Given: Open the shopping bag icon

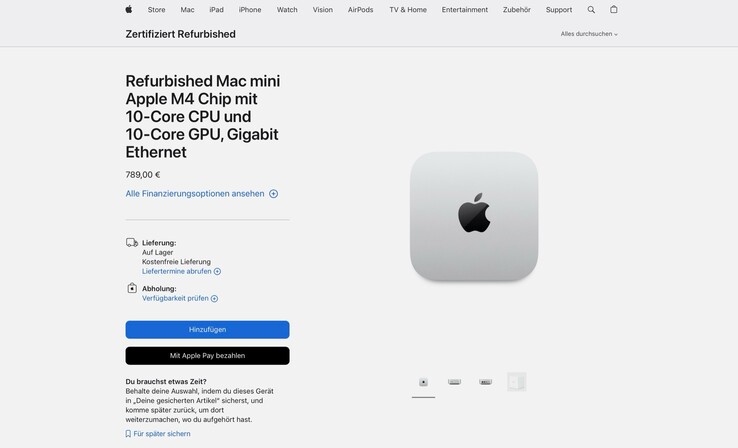Looking at the screenshot, I should point(614,9).
